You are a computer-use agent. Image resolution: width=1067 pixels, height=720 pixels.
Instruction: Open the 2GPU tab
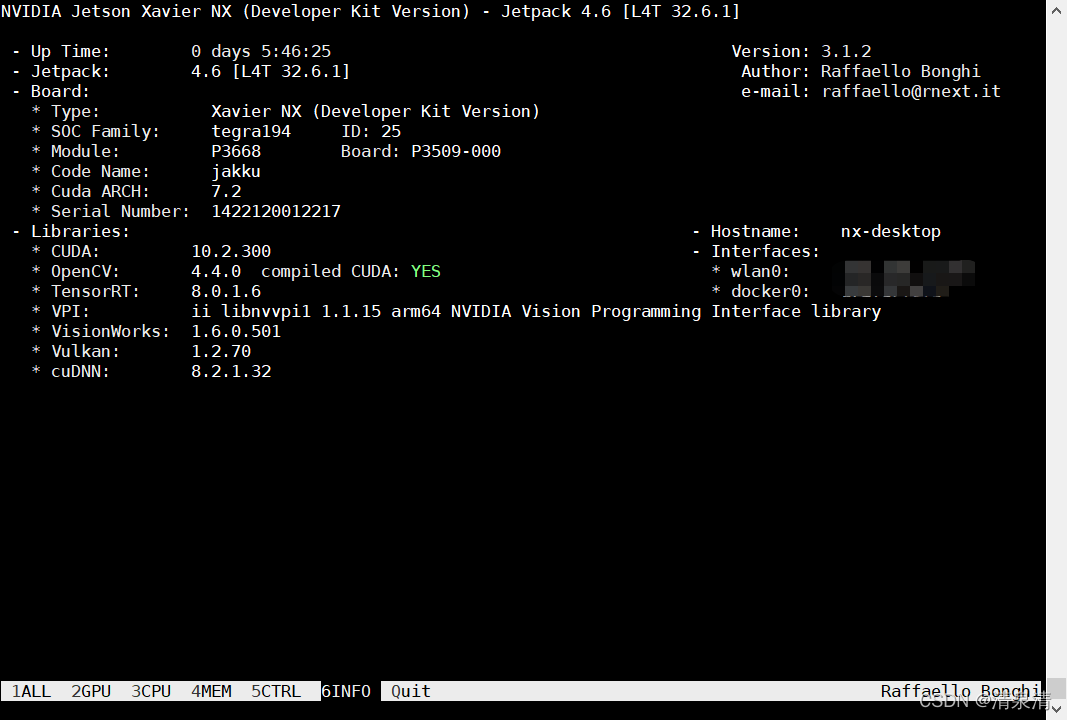click(91, 691)
